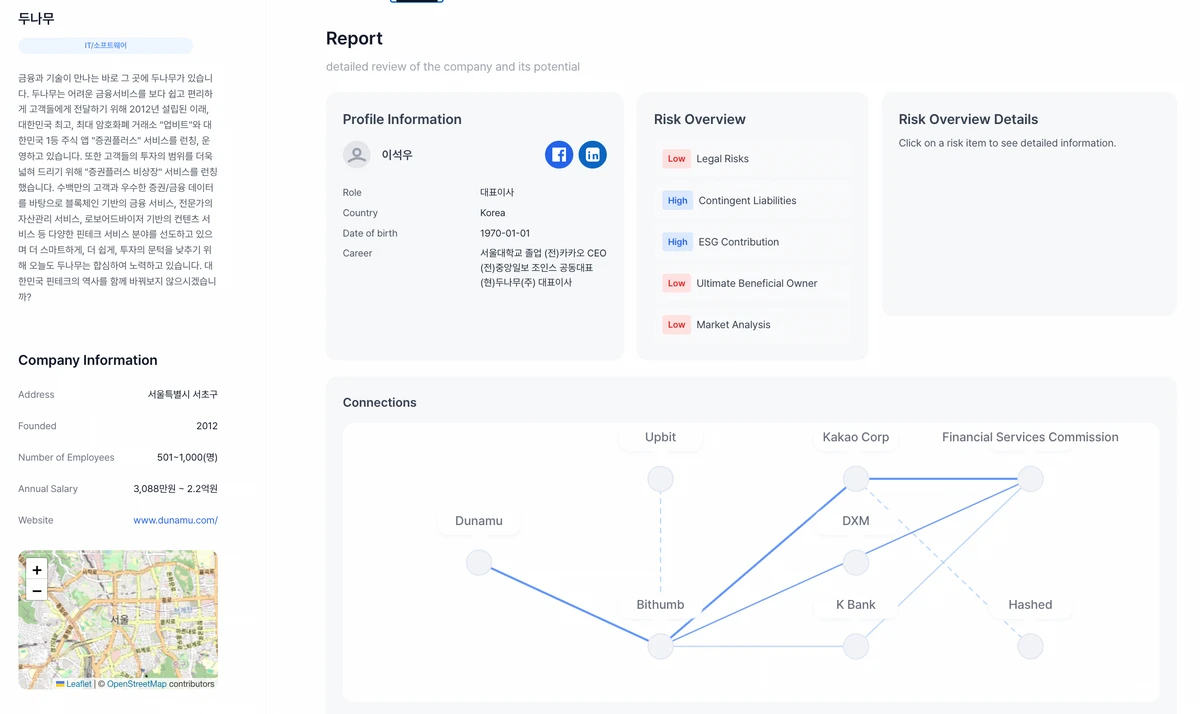Select the Market Analysis risk item

752,324
